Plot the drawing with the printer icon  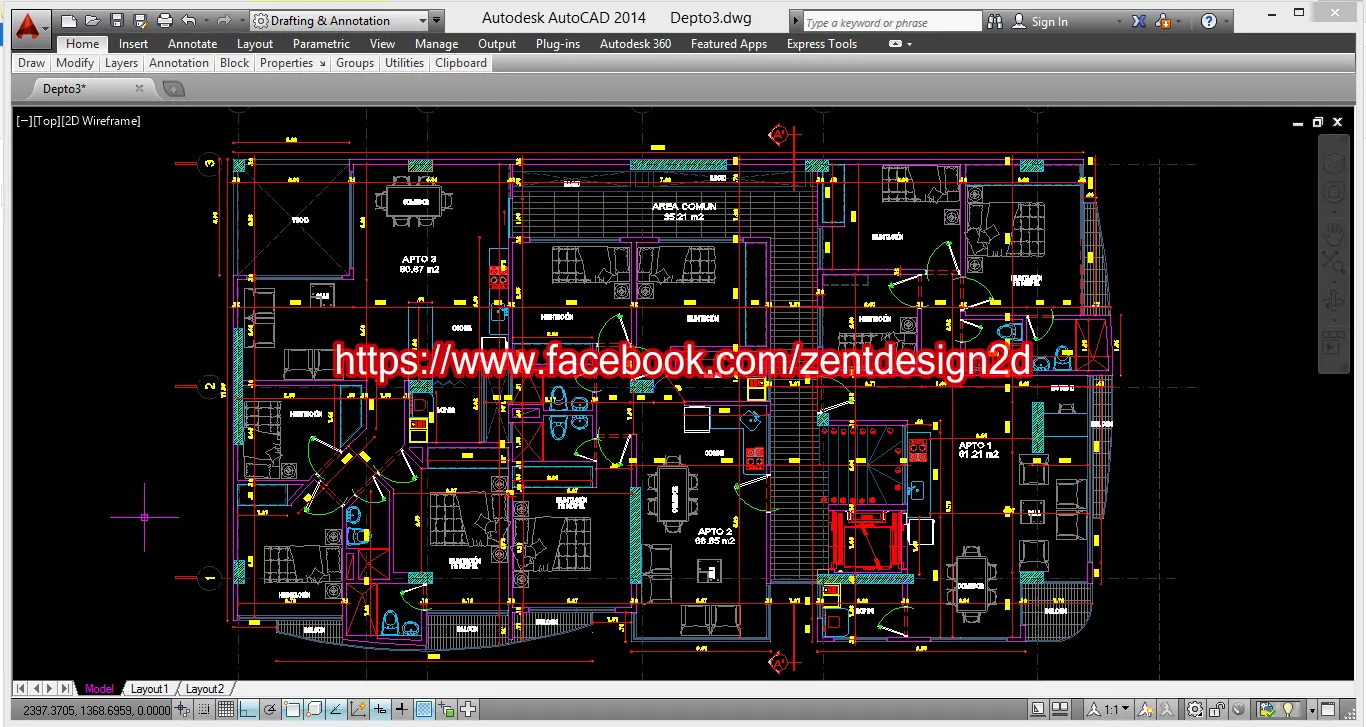coord(165,20)
